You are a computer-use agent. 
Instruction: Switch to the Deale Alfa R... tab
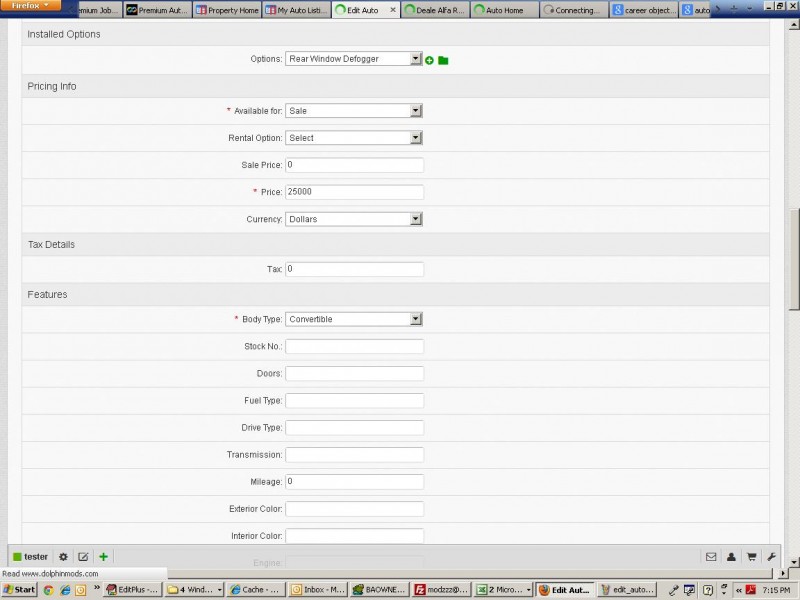coord(435,10)
